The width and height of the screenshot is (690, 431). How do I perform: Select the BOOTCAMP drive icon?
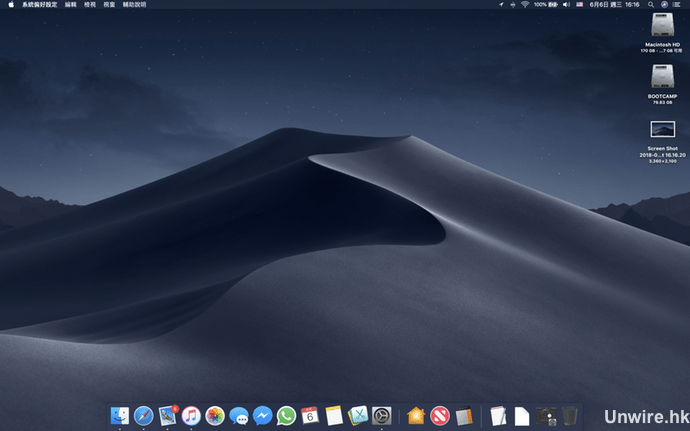click(663, 77)
